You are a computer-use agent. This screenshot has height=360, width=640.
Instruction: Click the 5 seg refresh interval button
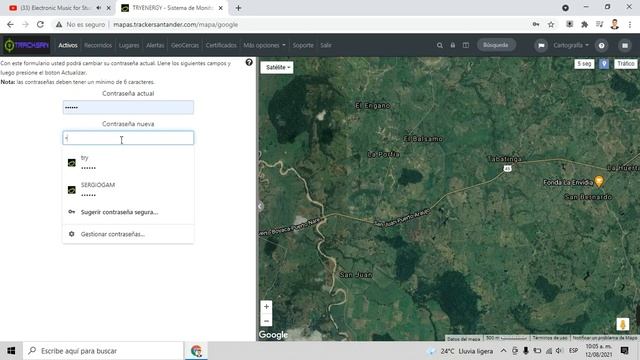point(584,64)
